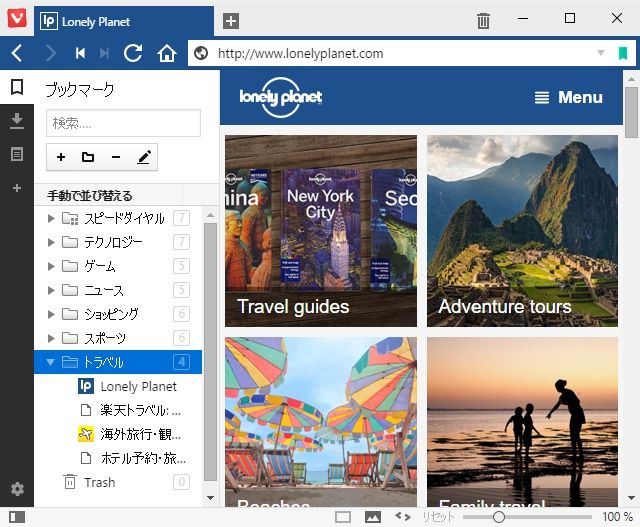Expand the ニュース folder

pyautogui.click(x=51, y=290)
